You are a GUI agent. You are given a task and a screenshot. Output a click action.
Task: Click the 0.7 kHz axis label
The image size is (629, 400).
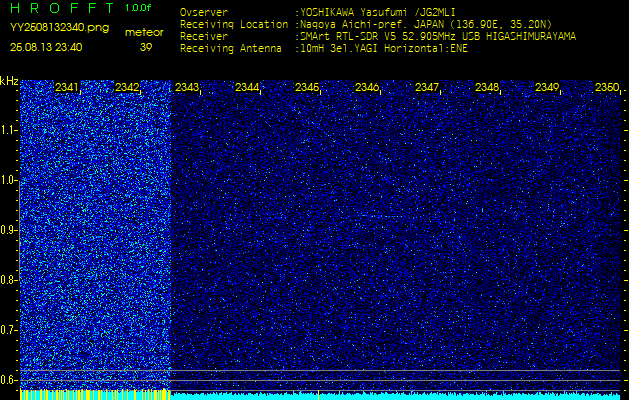coord(8,330)
